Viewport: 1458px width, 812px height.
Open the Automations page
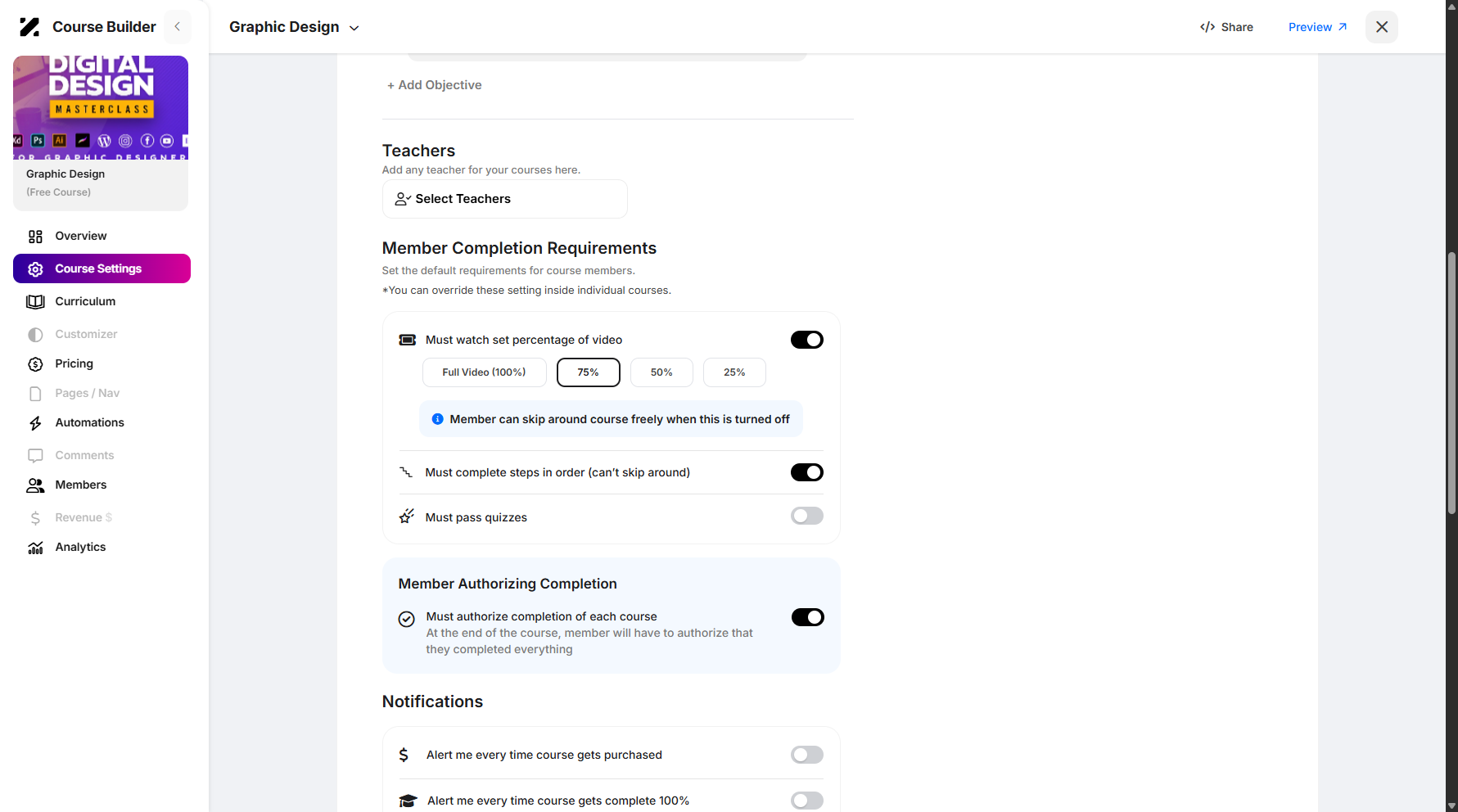(102, 422)
